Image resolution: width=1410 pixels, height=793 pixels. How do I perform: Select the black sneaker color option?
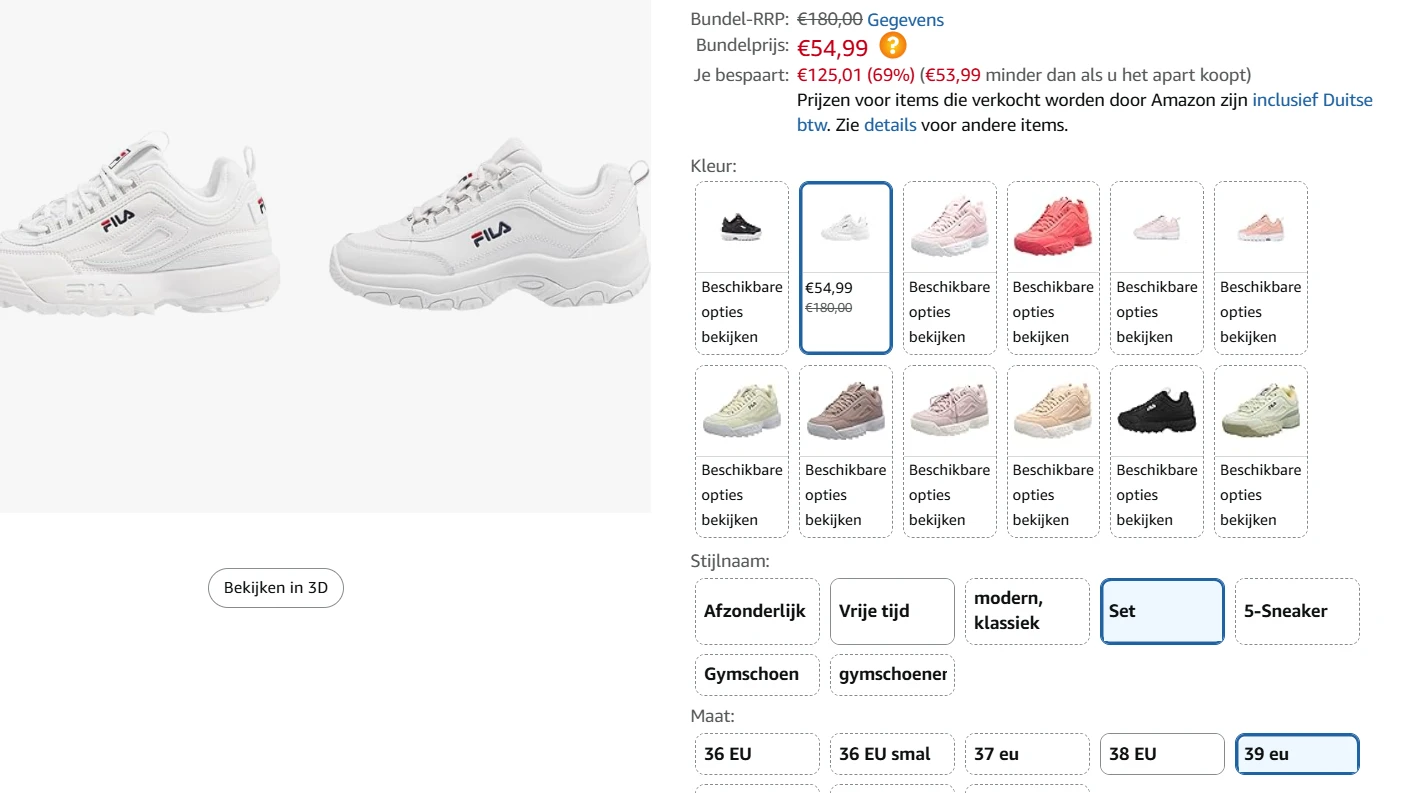pos(741,225)
